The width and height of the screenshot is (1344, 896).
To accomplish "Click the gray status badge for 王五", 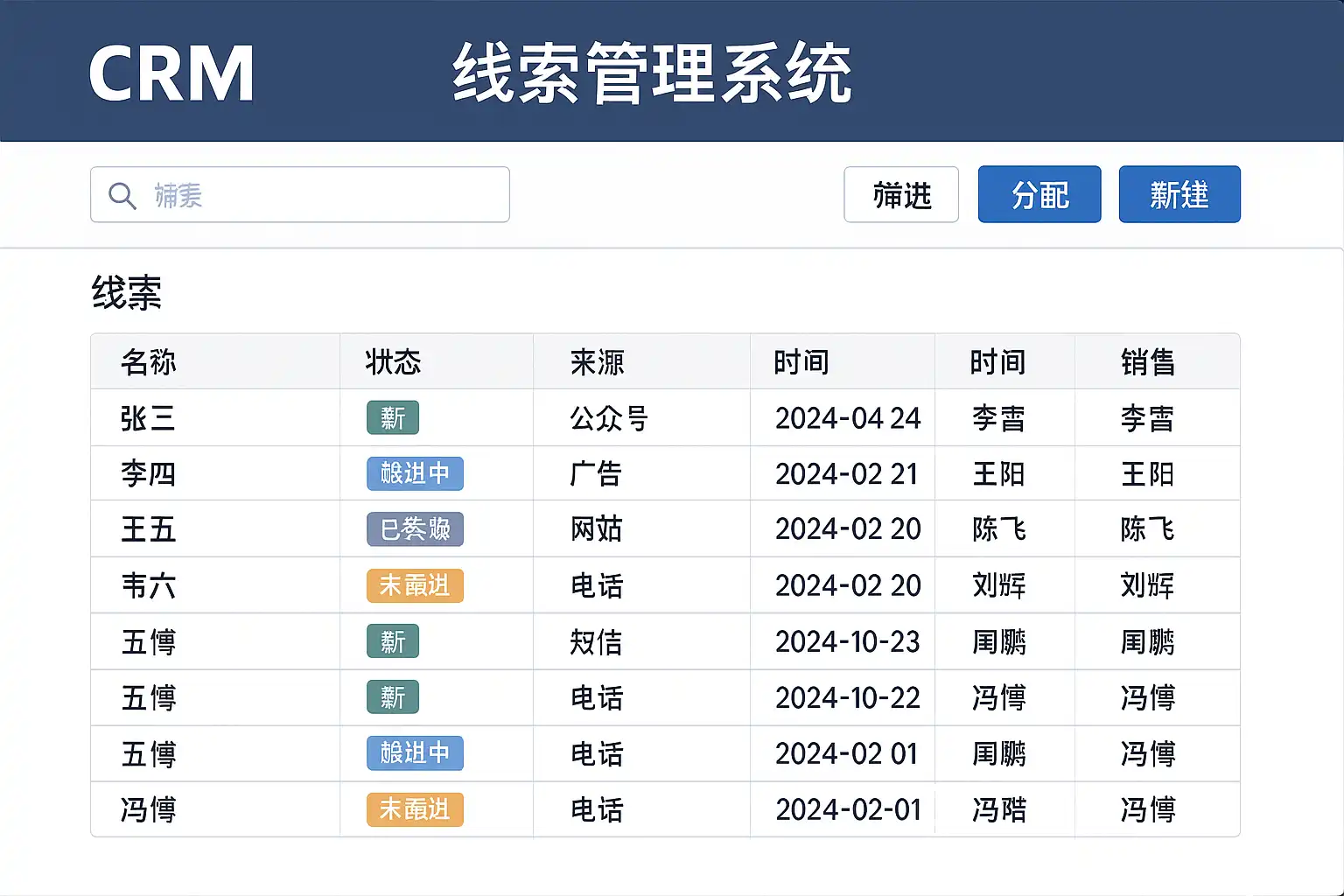I will point(415,529).
